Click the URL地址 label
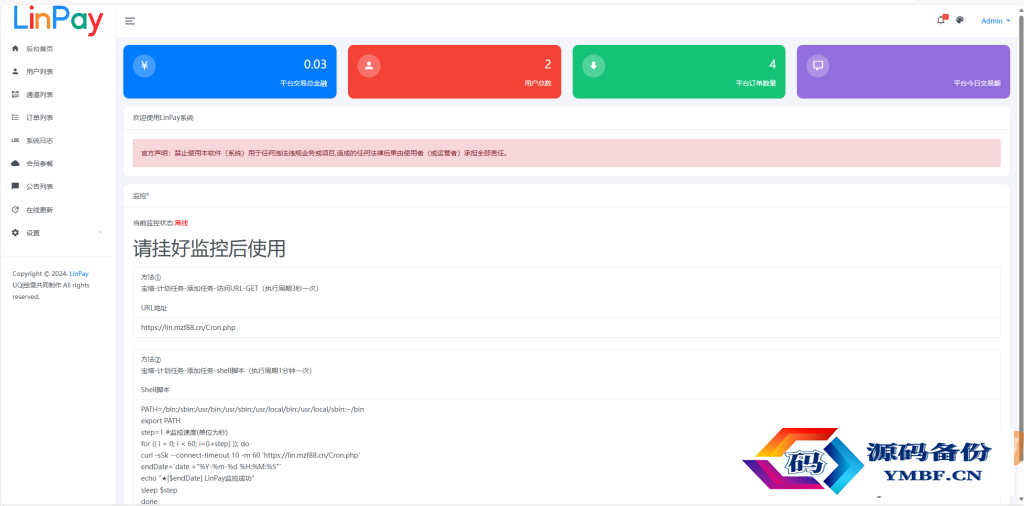Viewport: 1024px width, 506px height. click(x=154, y=308)
